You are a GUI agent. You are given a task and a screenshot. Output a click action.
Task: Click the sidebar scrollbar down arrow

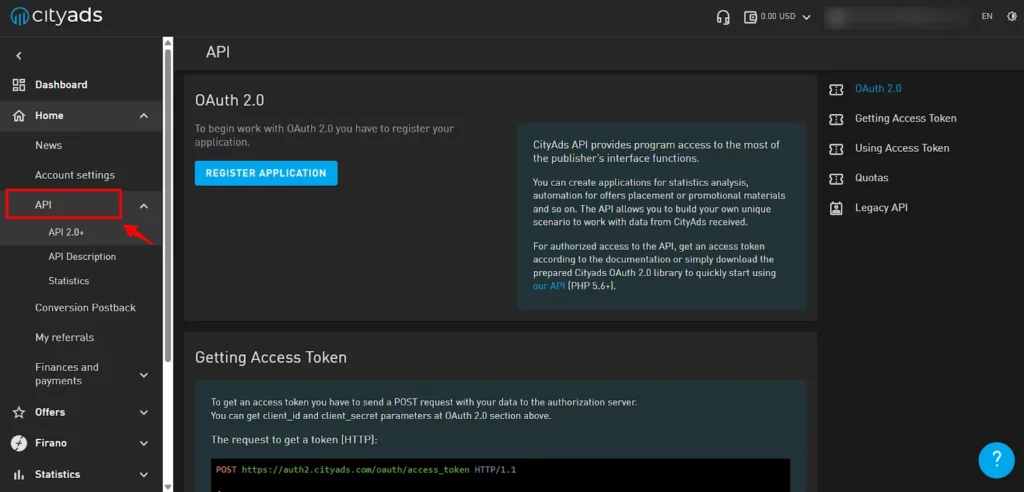tap(168, 487)
